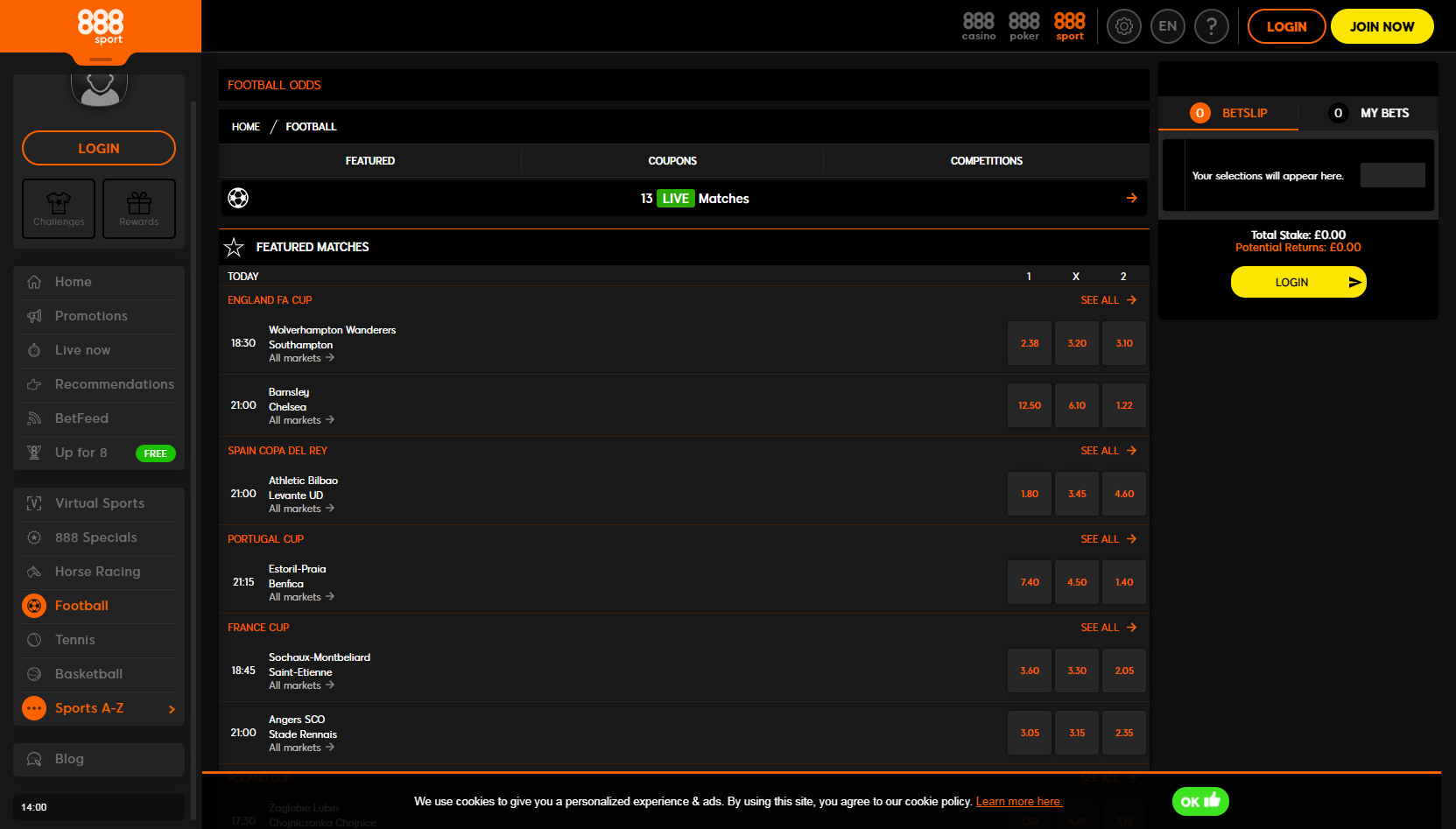Open Virtual Sports in sidebar
1456x829 pixels.
point(99,503)
